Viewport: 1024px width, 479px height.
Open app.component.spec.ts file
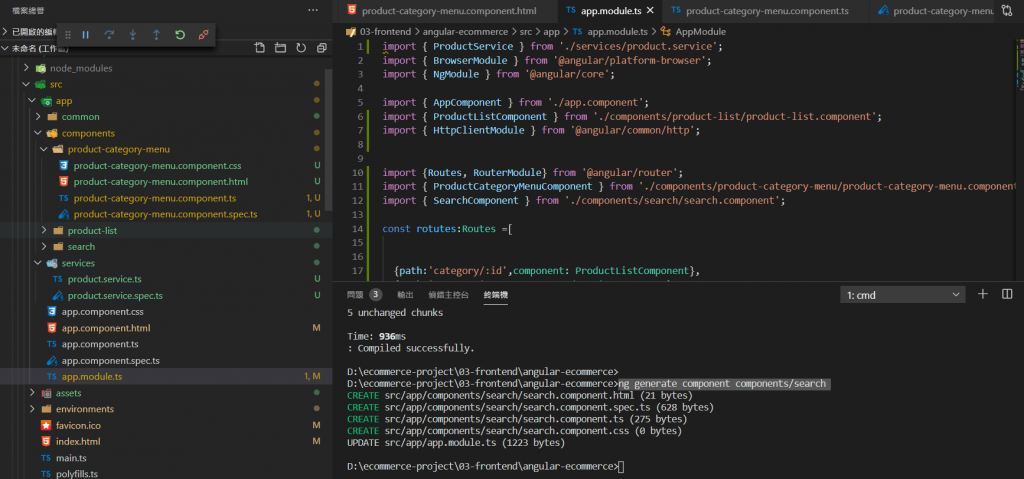[x=110, y=360]
